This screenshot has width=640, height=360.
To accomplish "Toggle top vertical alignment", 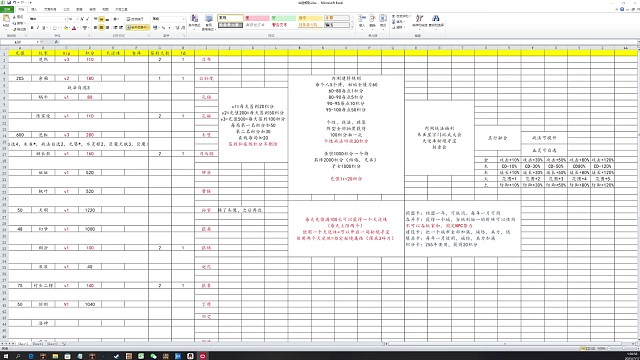I will tap(96, 19).
